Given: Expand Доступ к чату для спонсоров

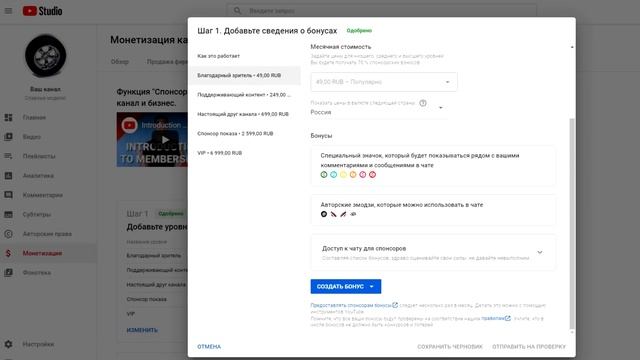Looking at the screenshot, I should 540,252.
